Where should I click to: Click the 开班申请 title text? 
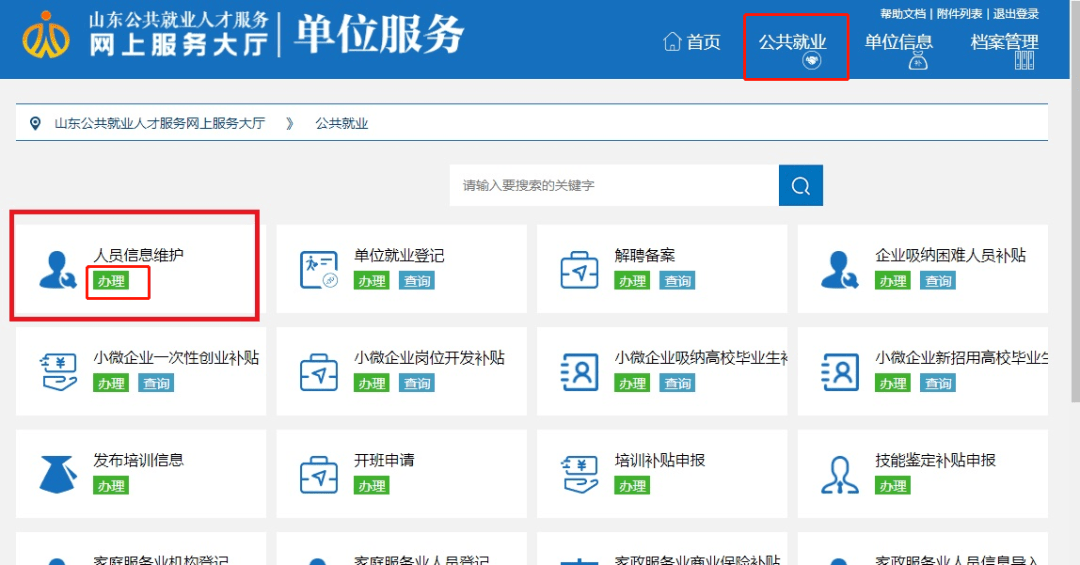[384, 460]
